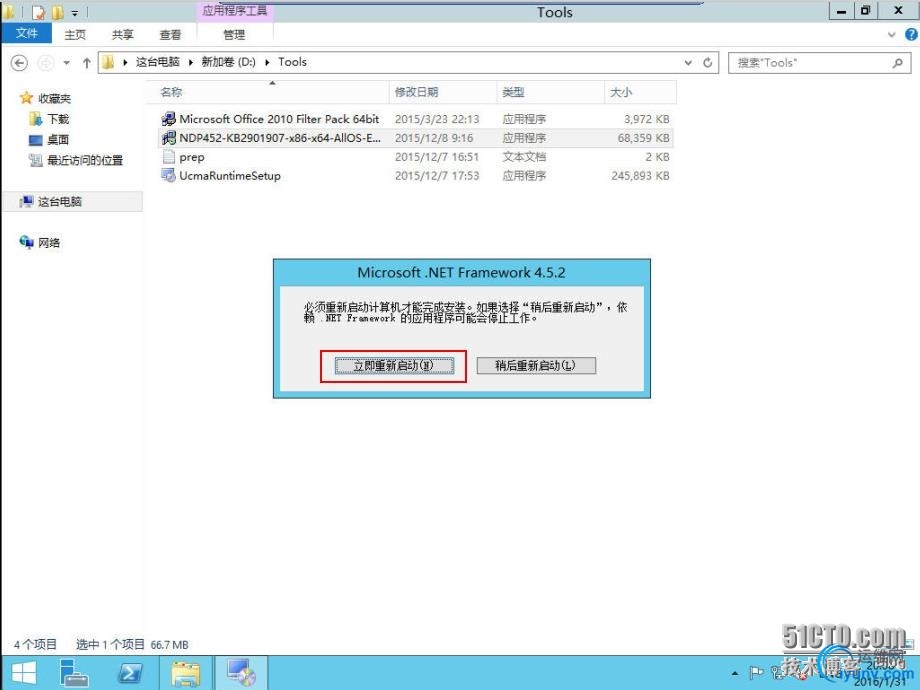
Task: Select the NDP452-KB2901907 file name
Action: click(x=280, y=138)
